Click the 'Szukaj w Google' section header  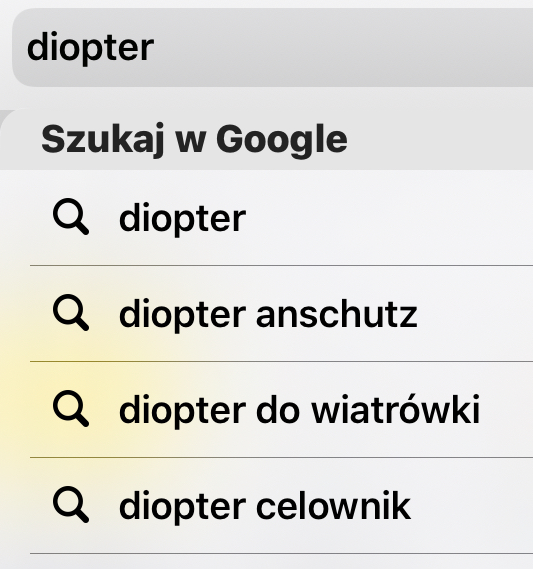click(194, 139)
